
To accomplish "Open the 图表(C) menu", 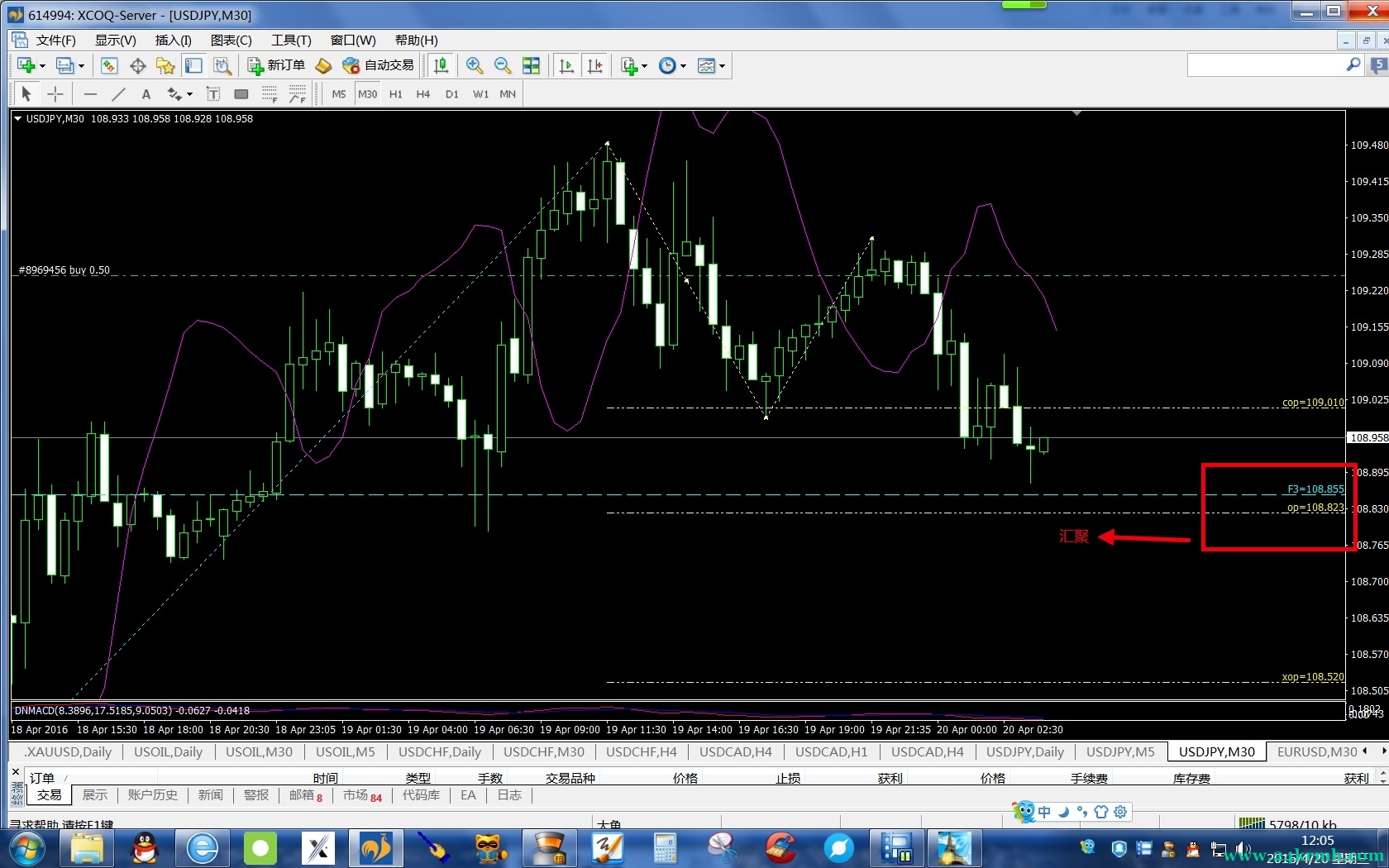I will click(x=231, y=41).
